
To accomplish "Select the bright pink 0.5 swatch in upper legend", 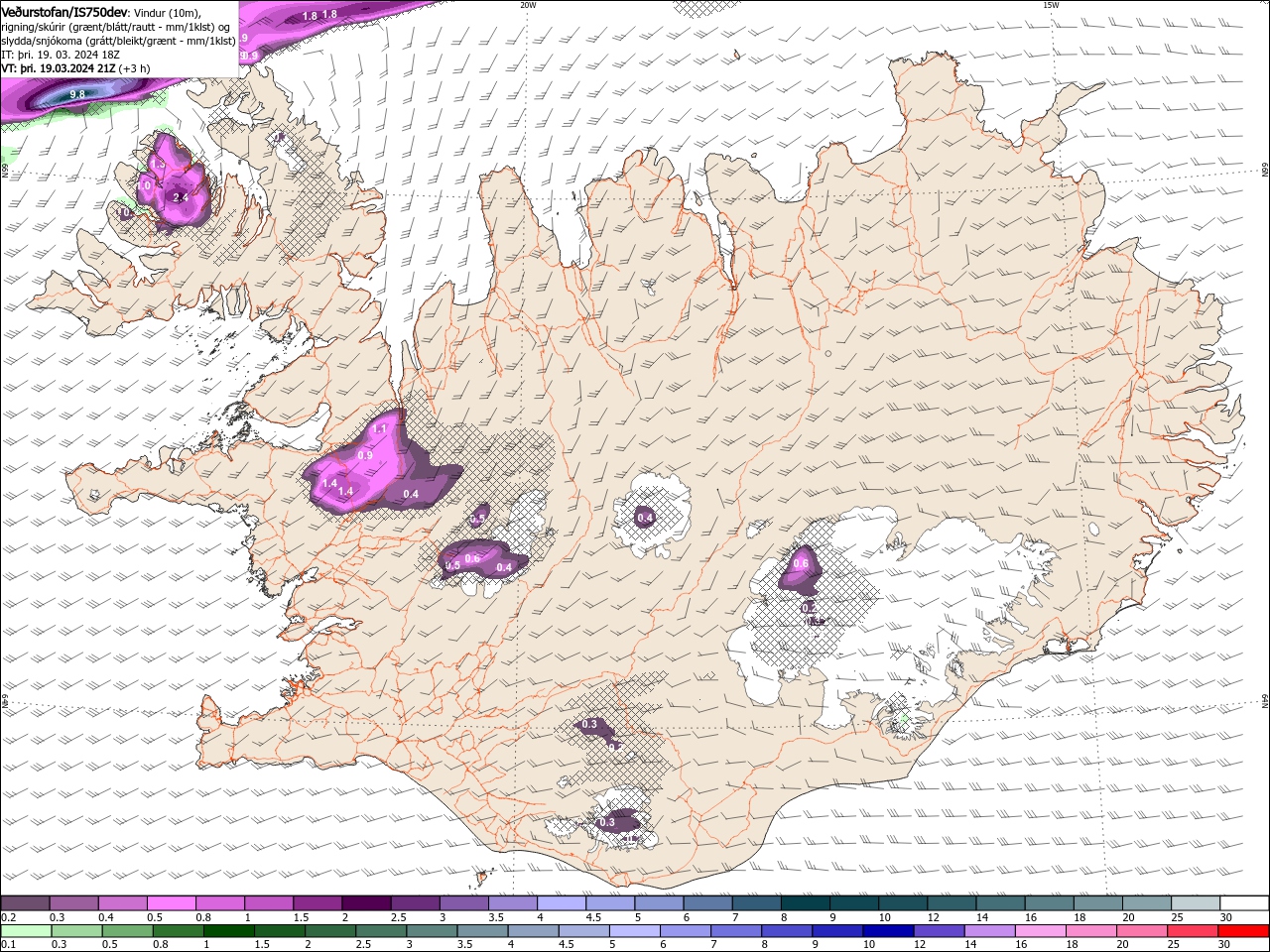I will (171, 903).
